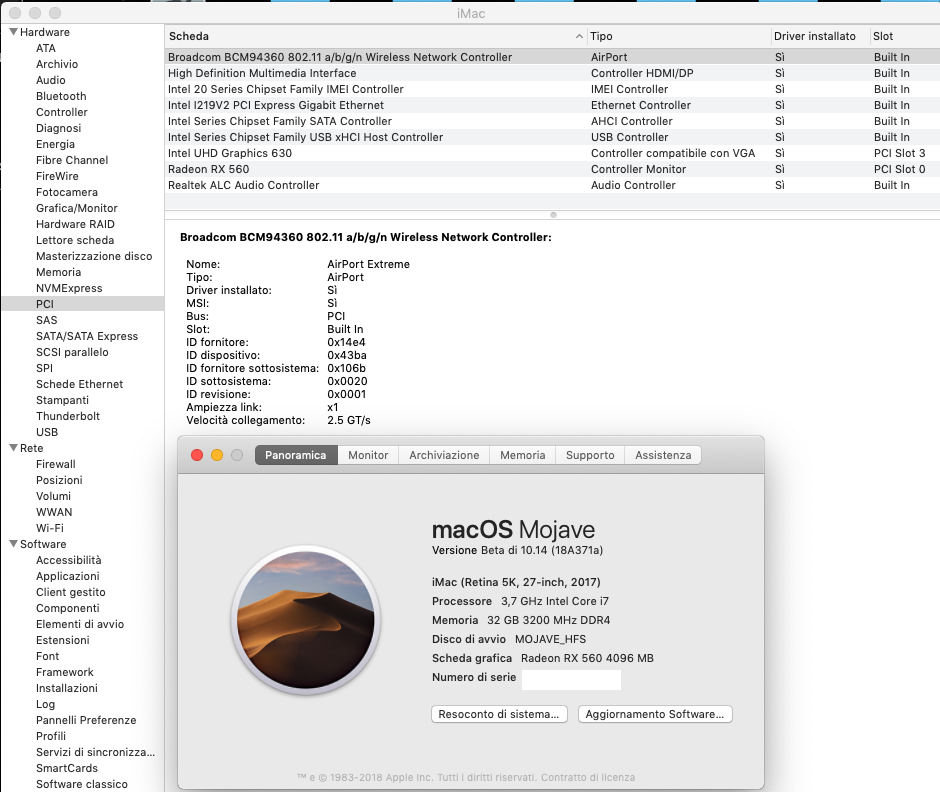Close the About This Mac window

[197, 455]
